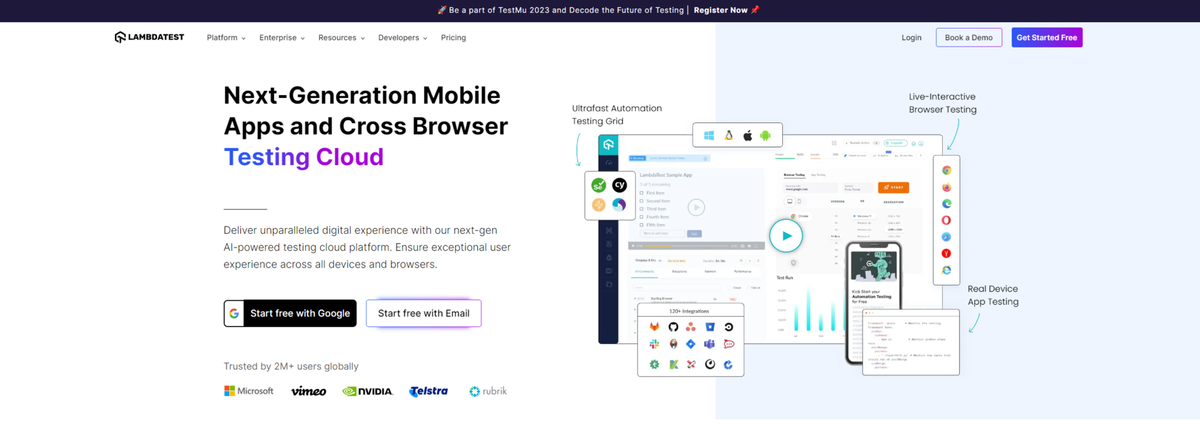1200x442 pixels.
Task: Click the Rocket.Chat integration icon
Action: click(x=728, y=345)
